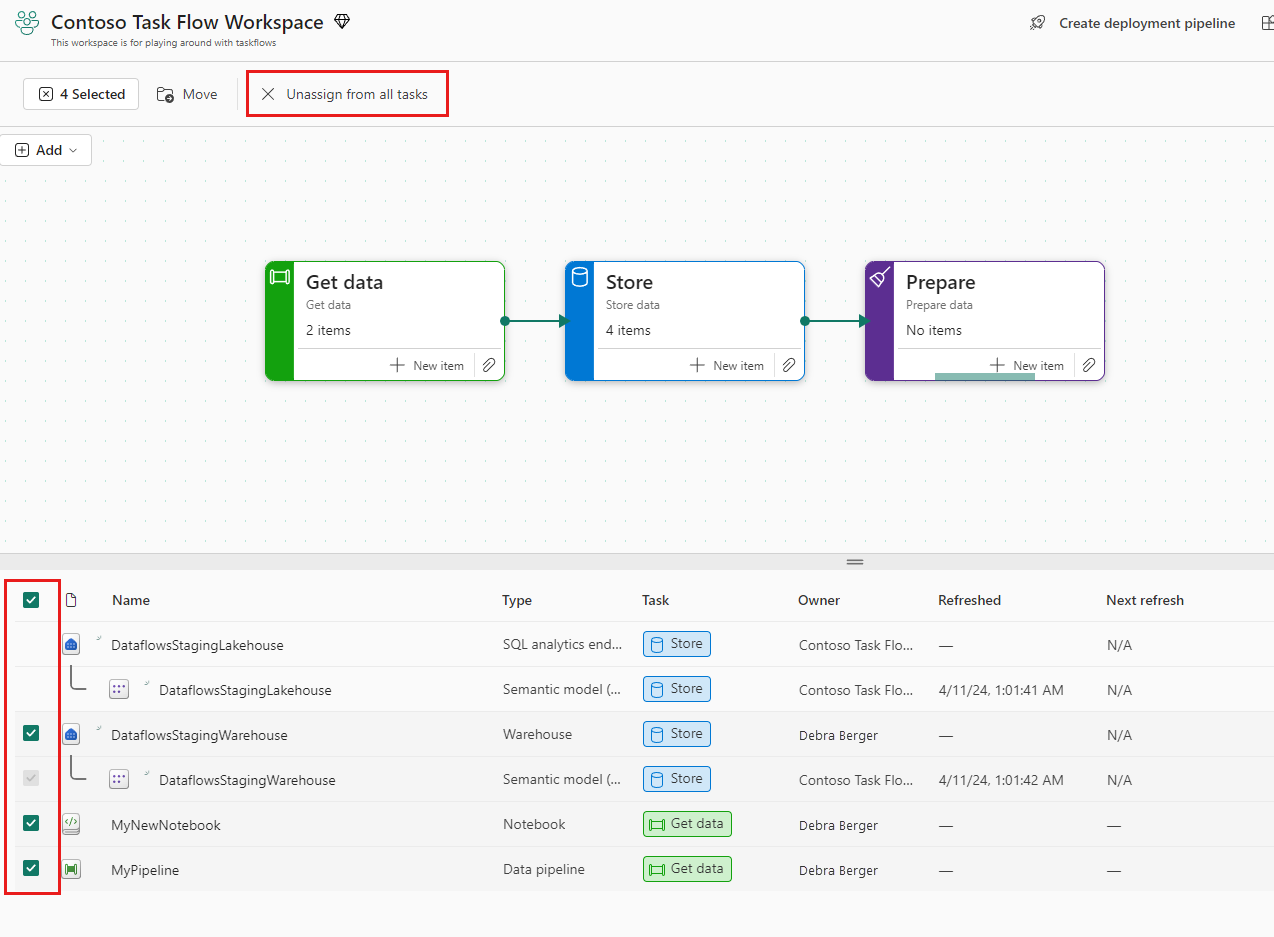This screenshot has width=1274, height=937.
Task: Click the Contoso workspace people icon
Action: point(27,23)
